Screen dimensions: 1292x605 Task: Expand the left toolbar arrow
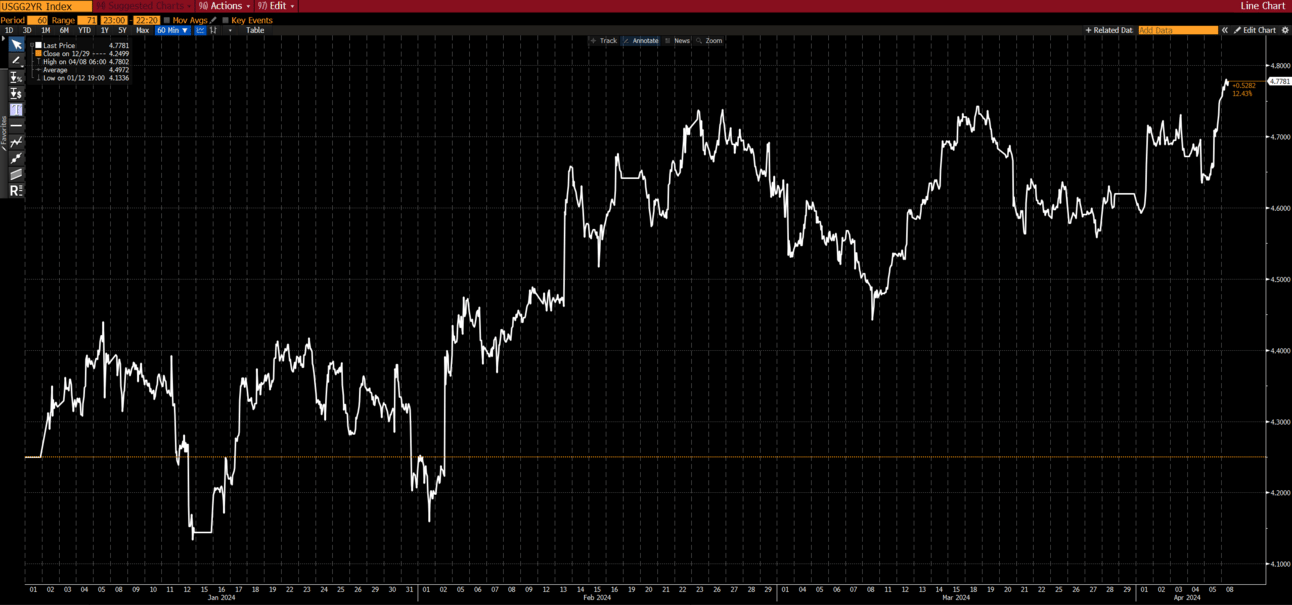(3, 38)
